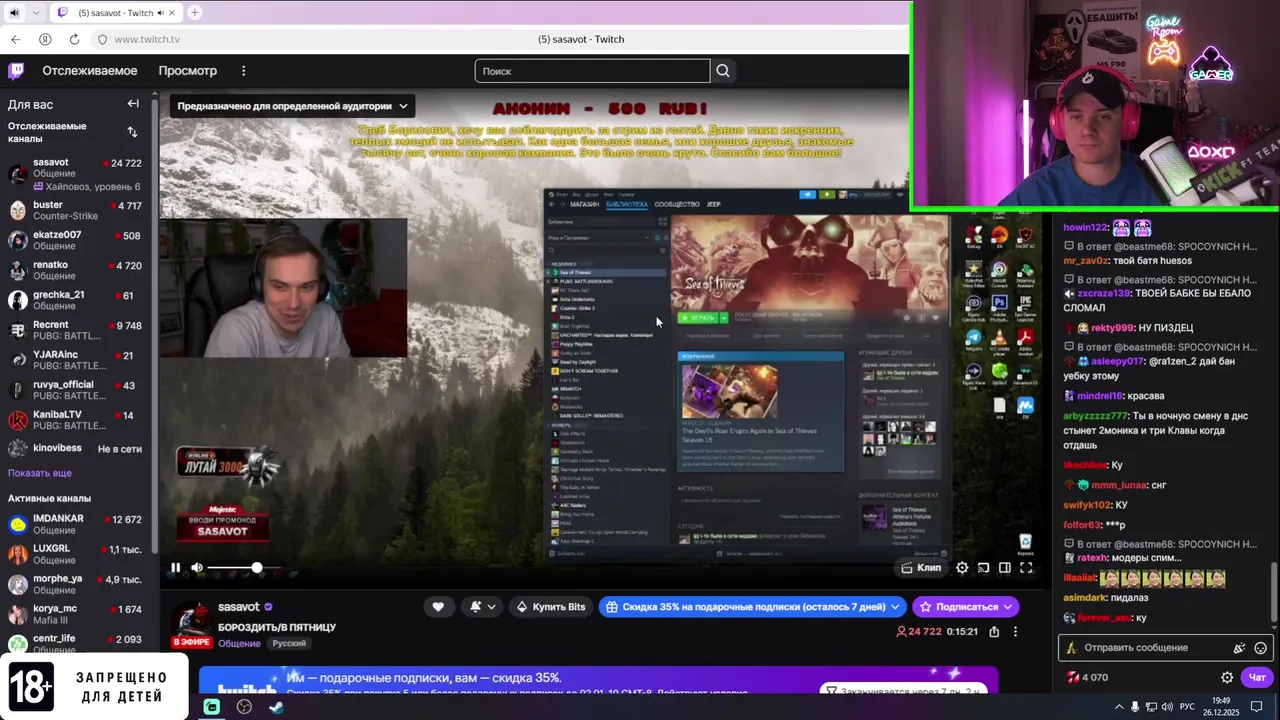Switch the РУС input language
1280x720 pixels.
pyautogui.click(x=1187, y=706)
